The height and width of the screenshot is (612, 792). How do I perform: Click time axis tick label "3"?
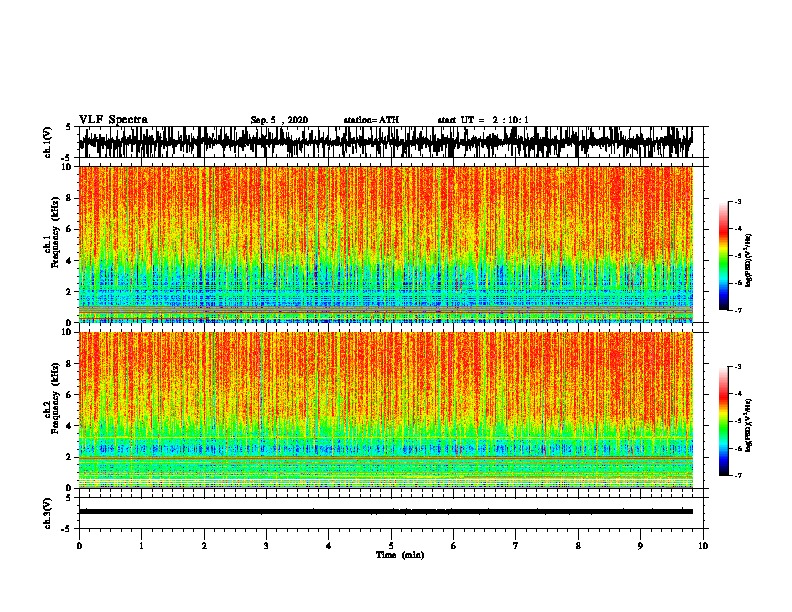point(266,546)
